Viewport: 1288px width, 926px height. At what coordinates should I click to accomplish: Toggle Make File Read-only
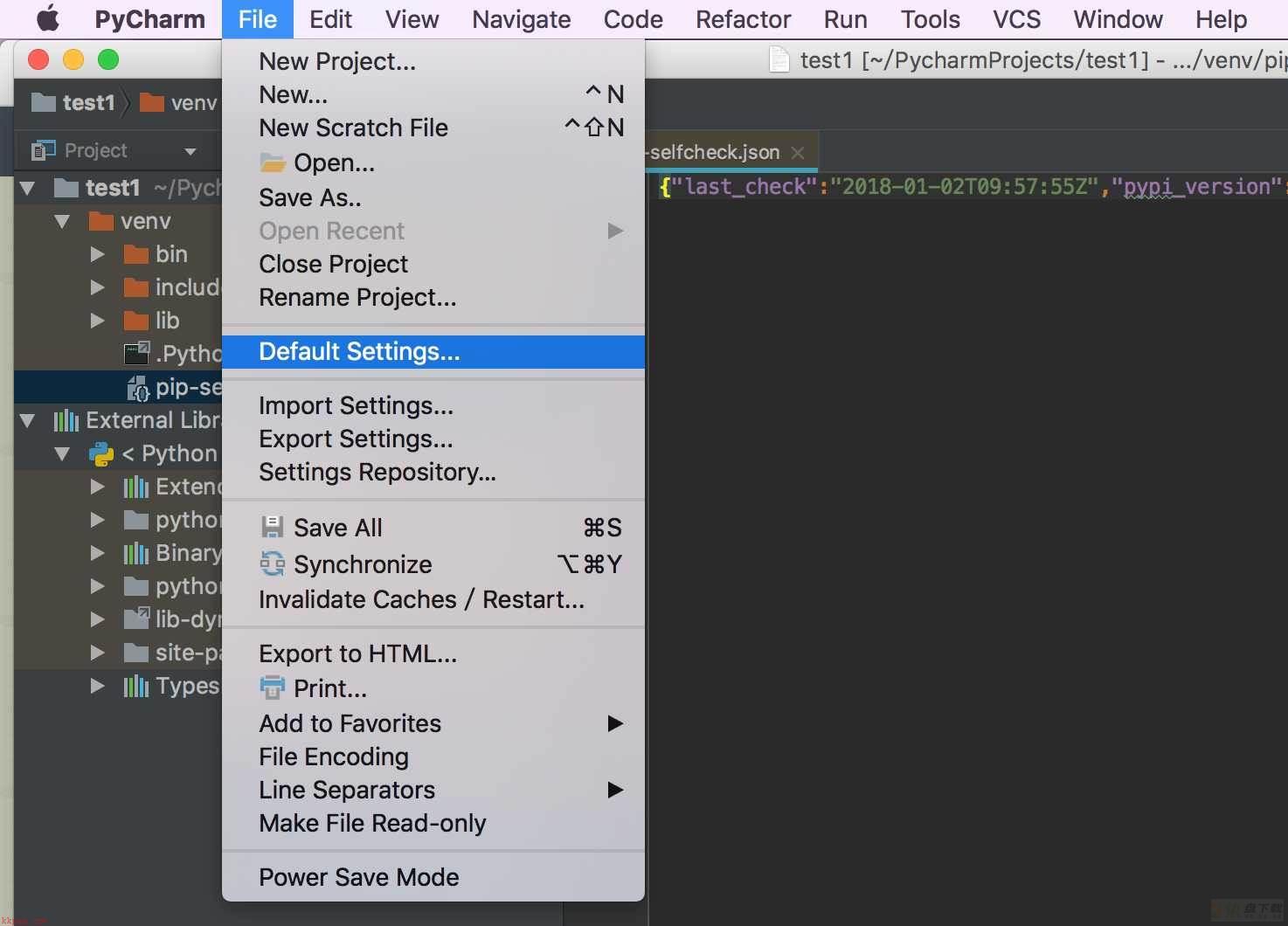point(433,823)
